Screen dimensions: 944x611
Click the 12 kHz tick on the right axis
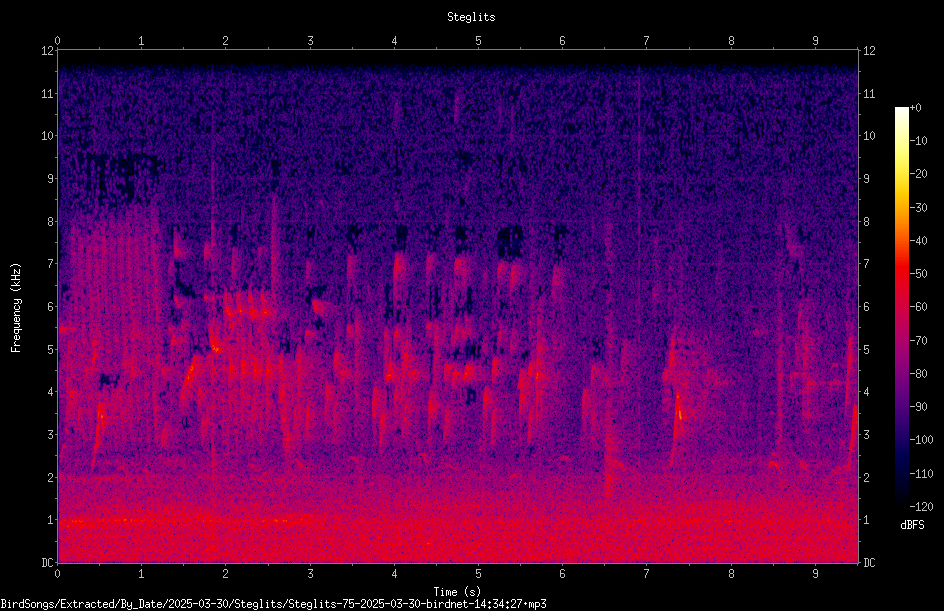pyautogui.click(x=869, y=51)
